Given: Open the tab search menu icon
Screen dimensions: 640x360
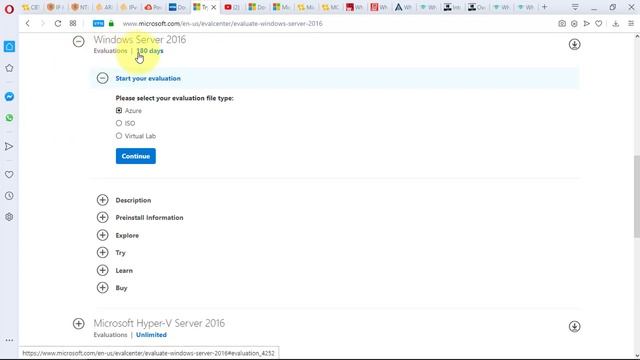Looking at the screenshot, I should coord(575,7).
